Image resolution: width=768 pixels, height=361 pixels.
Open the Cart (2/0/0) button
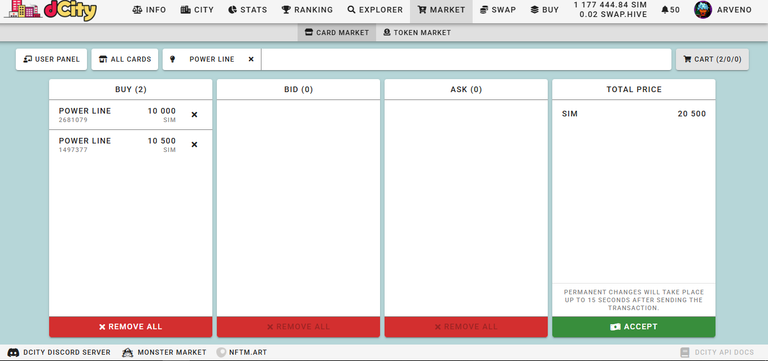[x=712, y=59]
